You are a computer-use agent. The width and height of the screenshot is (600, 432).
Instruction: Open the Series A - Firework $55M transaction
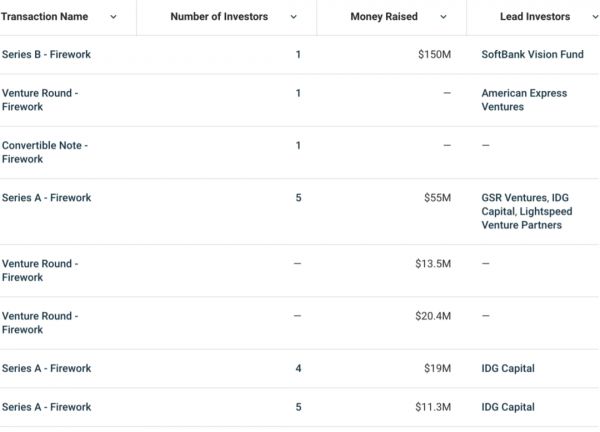coord(46,198)
